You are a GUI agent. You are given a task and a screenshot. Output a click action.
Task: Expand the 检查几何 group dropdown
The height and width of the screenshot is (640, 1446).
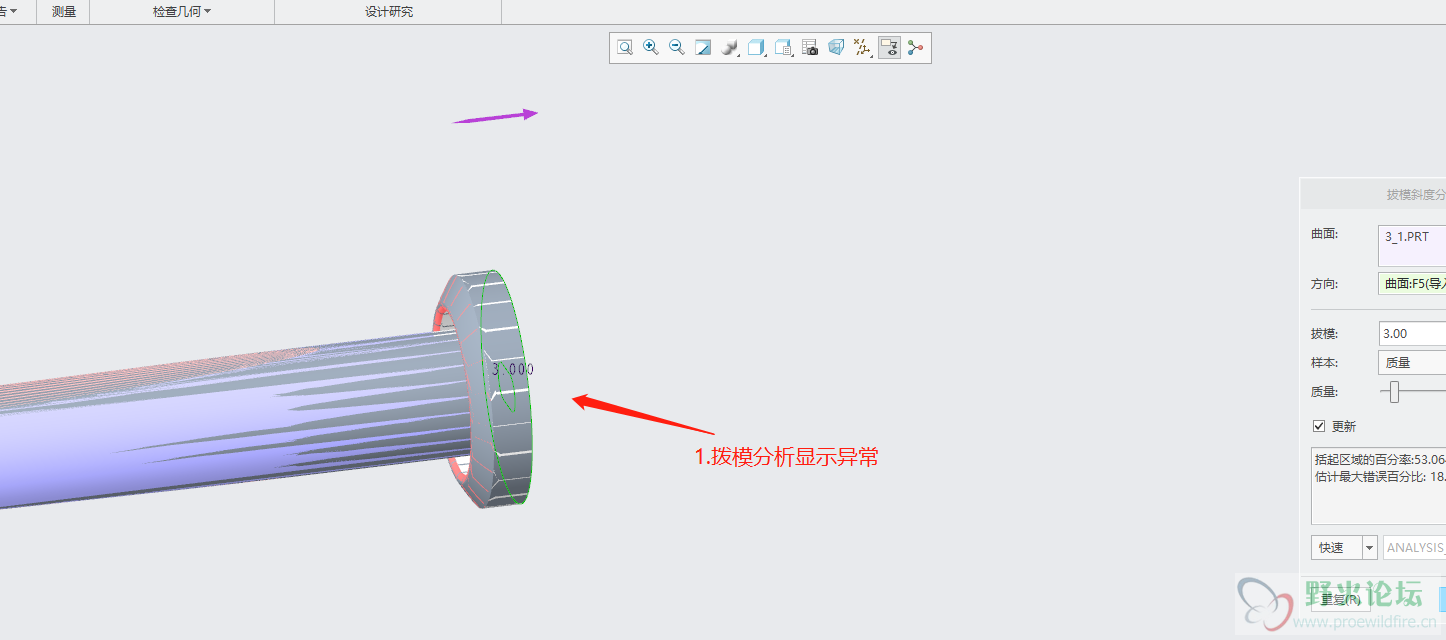pyautogui.click(x=182, y=12)
